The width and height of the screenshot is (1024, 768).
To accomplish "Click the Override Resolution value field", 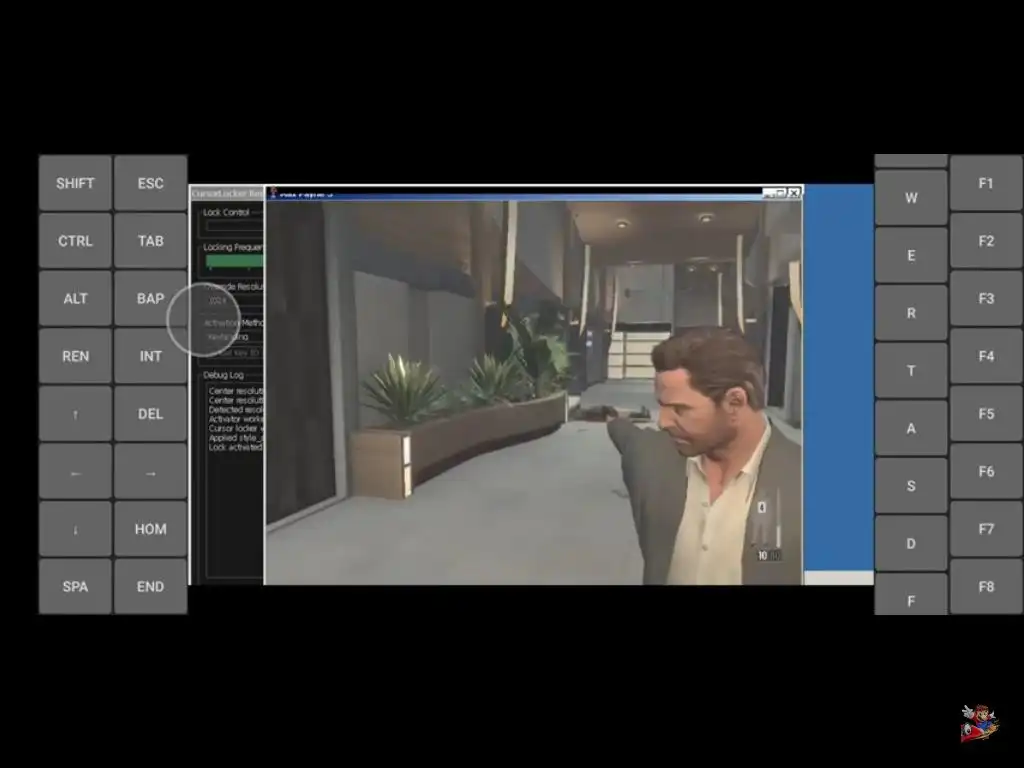I will [x=235, y=300].
